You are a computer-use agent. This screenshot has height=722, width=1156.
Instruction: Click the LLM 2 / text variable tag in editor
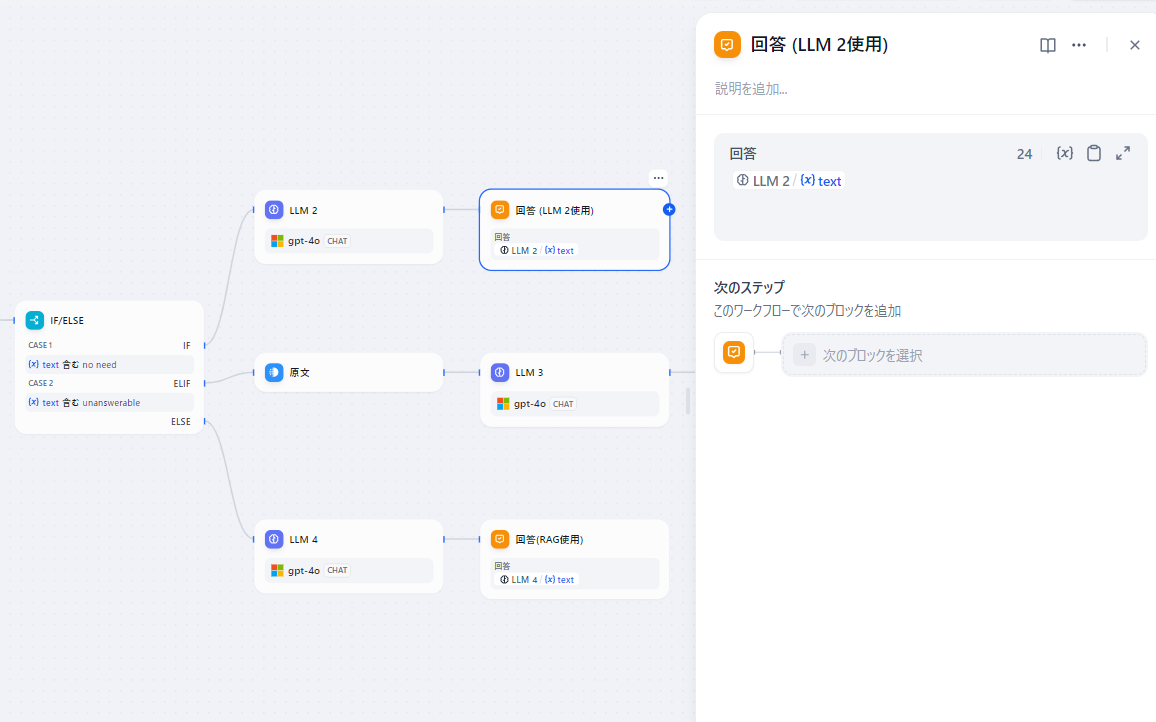(x=789, y=181)
